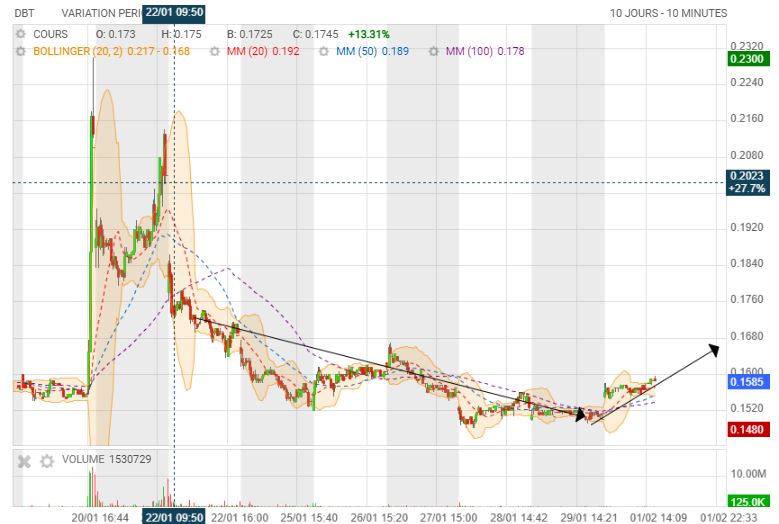This screenshot has height=524, width=779.
Task: Click the 0.1760 price axis label
Action: (747, 299)
